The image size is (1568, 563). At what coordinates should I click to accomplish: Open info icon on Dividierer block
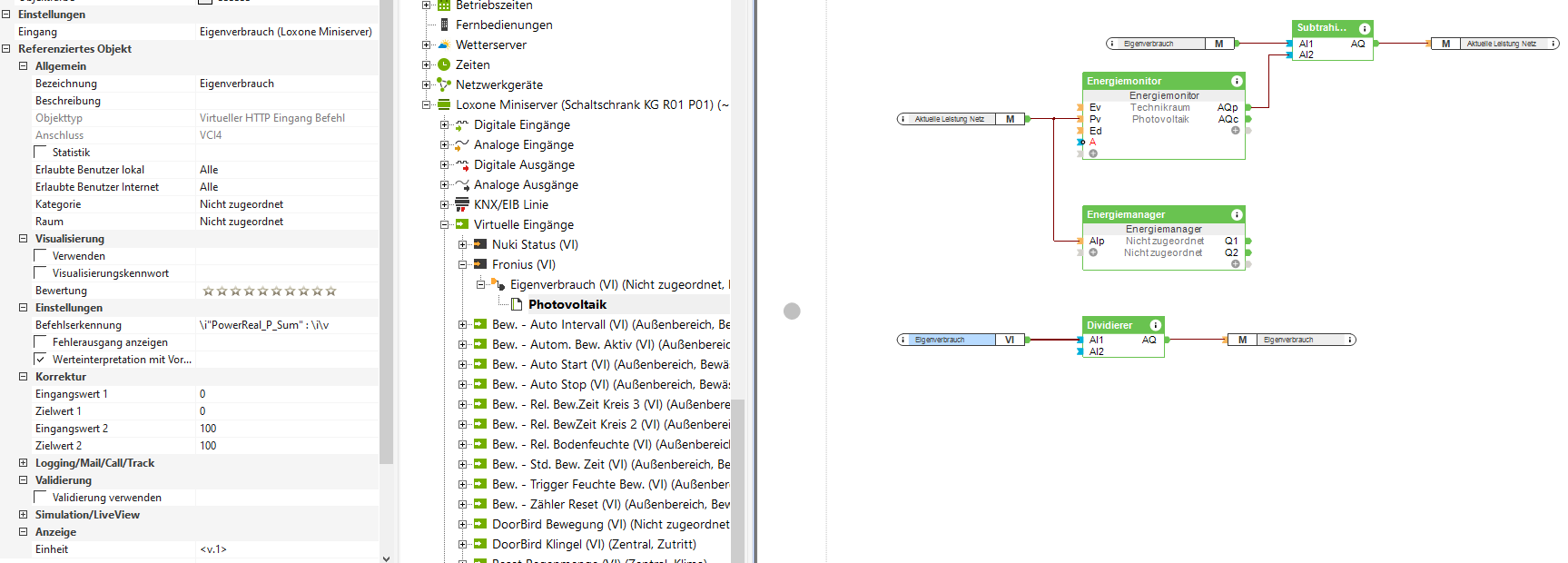coord(1155,325)
